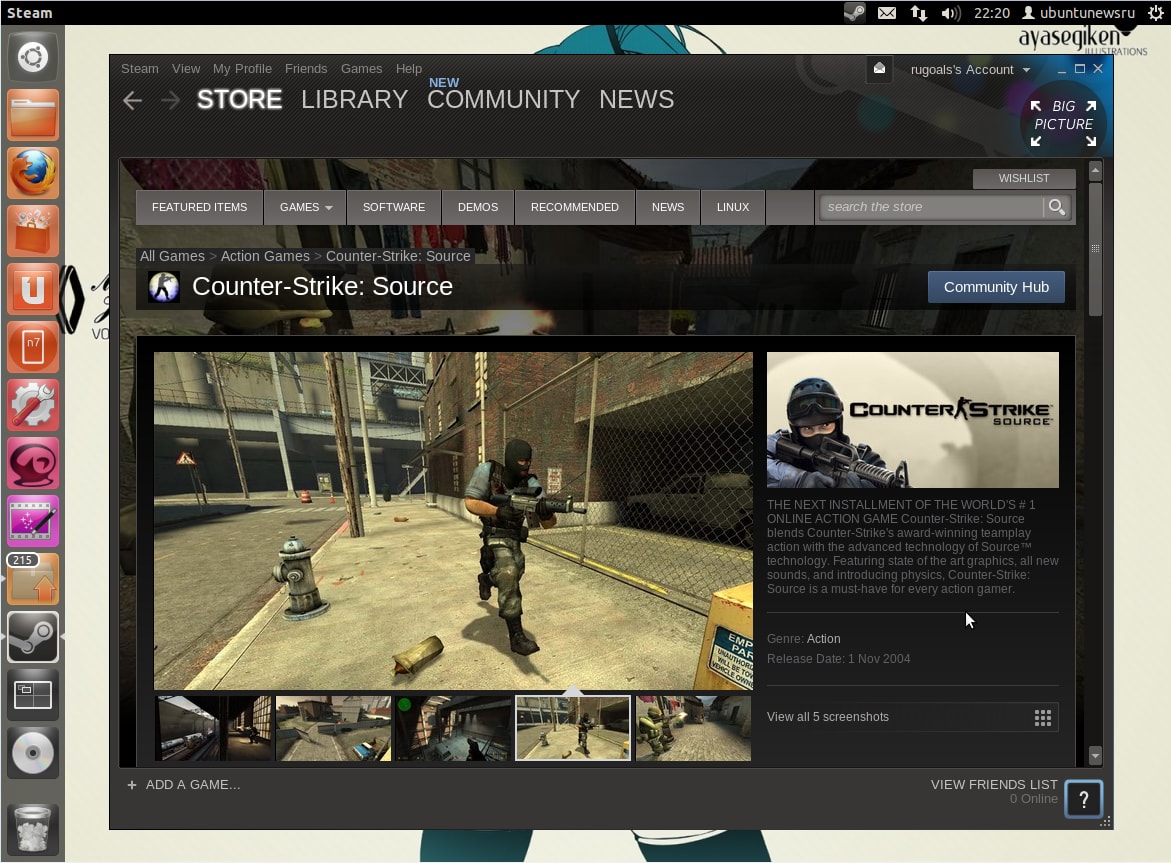Viewport: 1171px width, 863px height.
Task: Open the Help menu
Action: coord(409,69)
